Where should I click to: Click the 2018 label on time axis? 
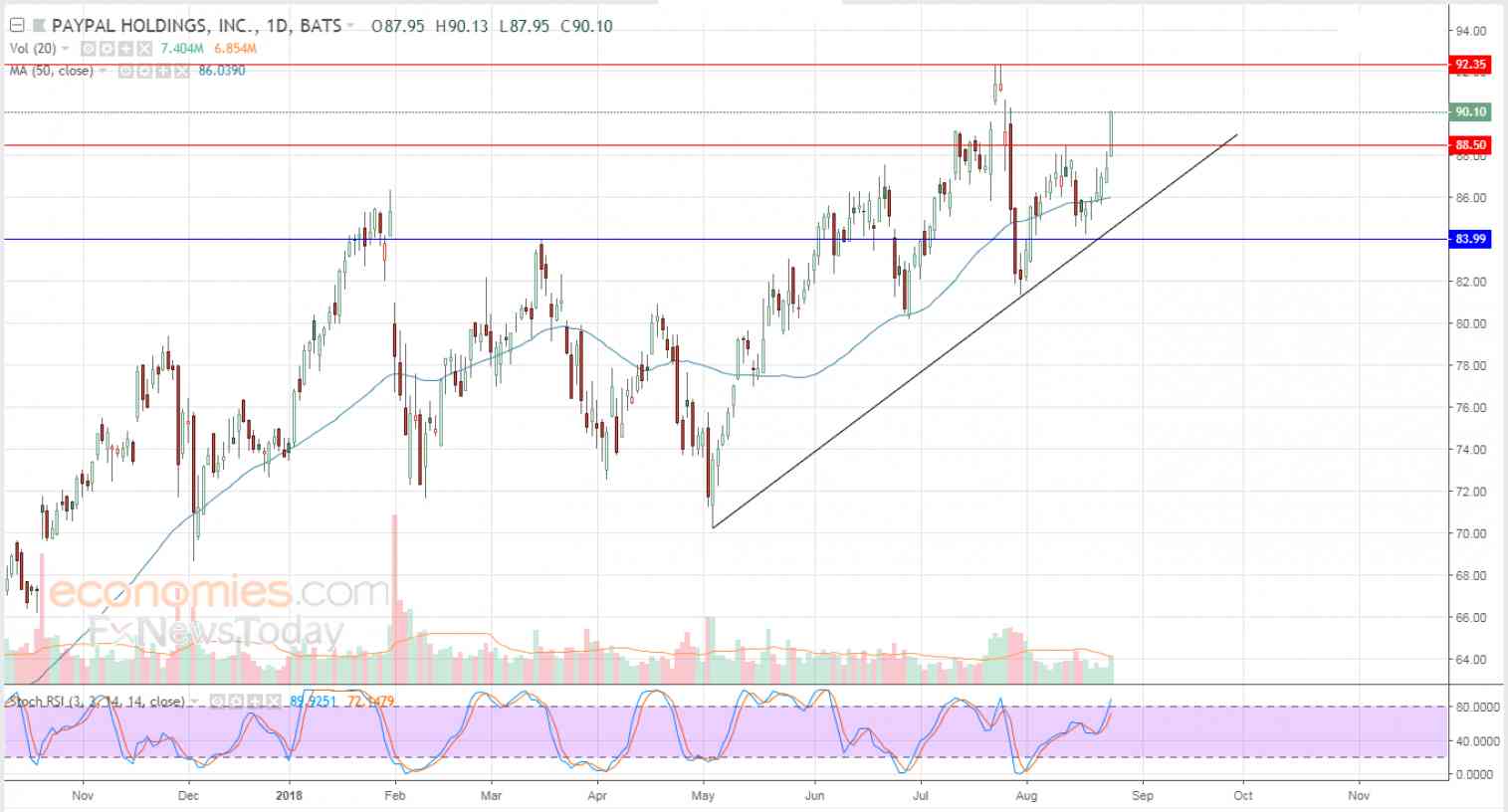pyautogui.click(x=290, y=796)
